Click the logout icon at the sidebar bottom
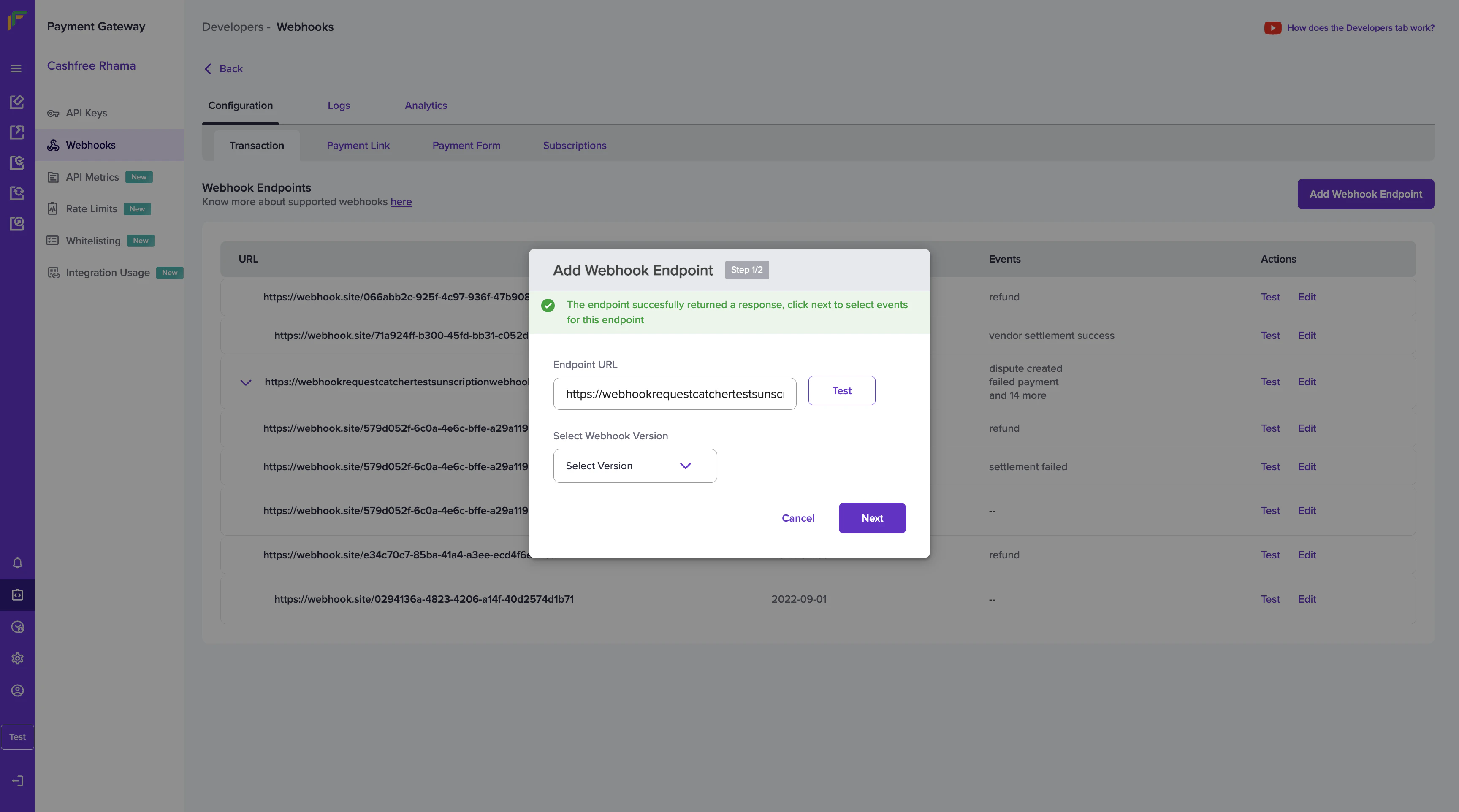1459x812 pixels. click(18, 781)
